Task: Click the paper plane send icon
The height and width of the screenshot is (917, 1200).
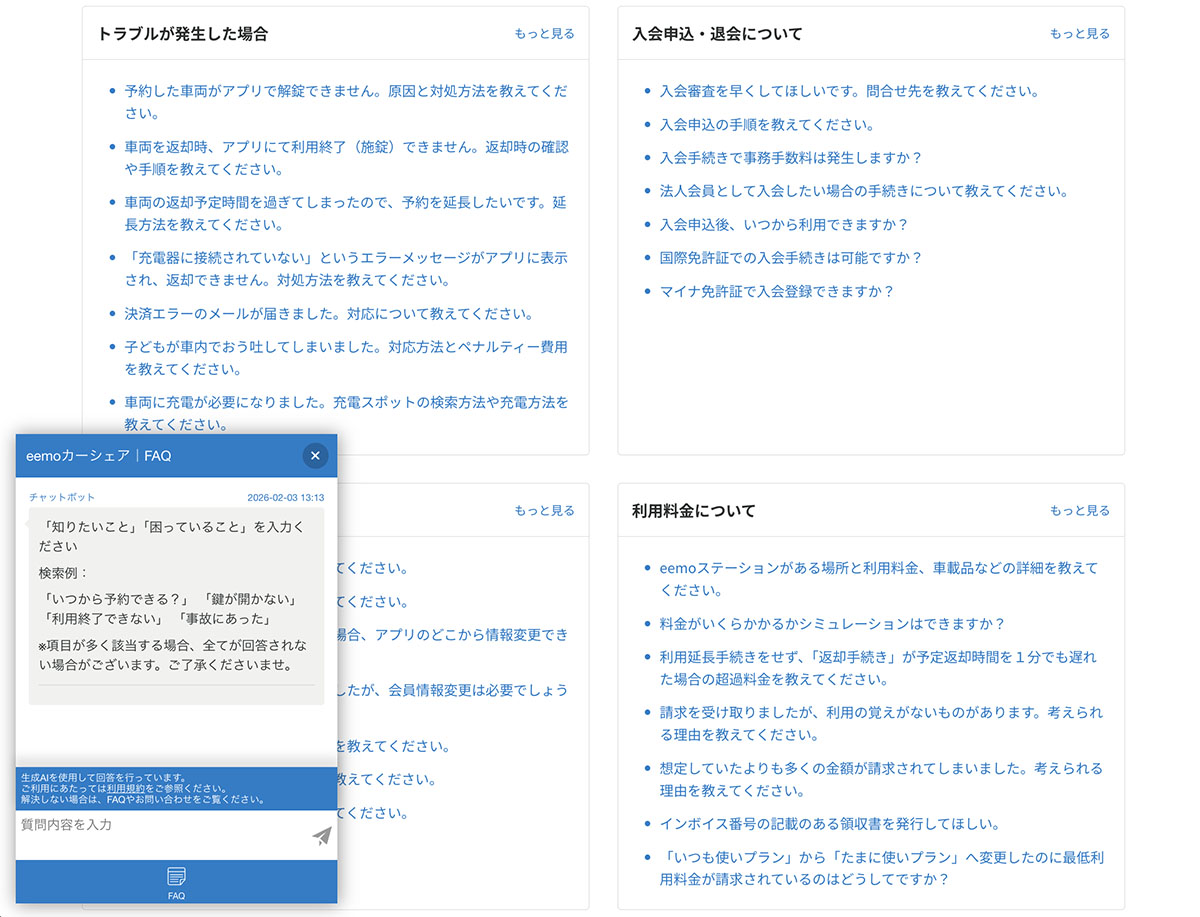Action: [x=320, y=836]
